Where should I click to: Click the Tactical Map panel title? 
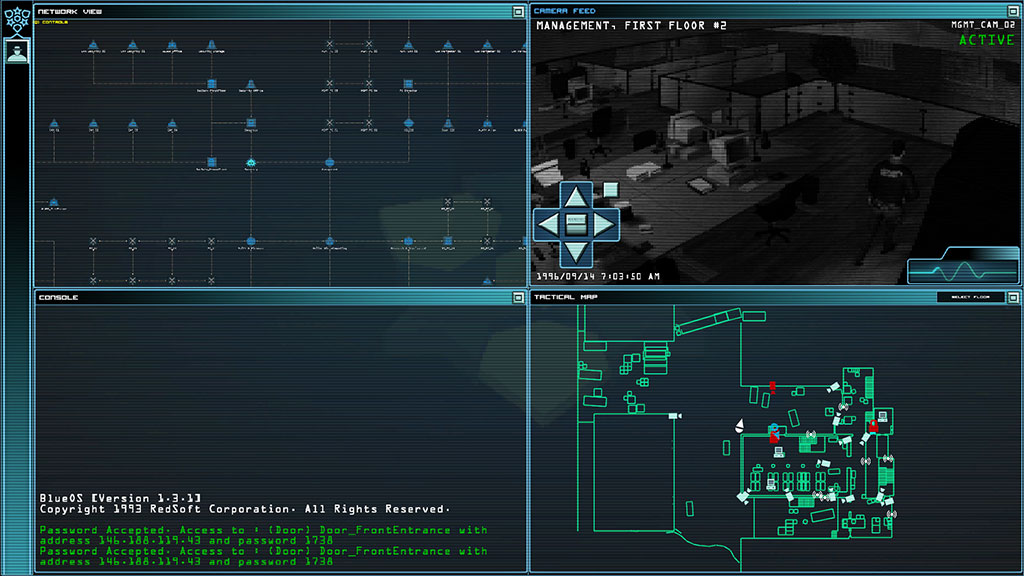coord(555,297)
